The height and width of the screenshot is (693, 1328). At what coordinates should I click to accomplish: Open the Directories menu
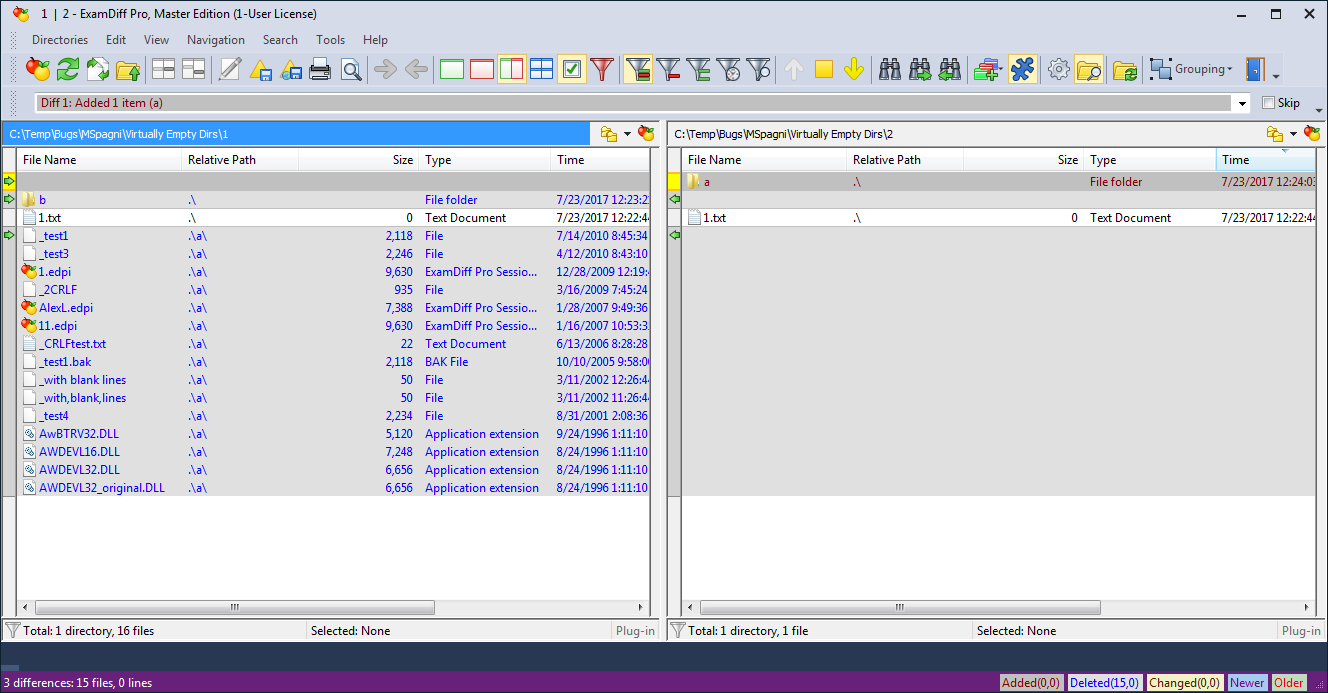pos(60,40)
